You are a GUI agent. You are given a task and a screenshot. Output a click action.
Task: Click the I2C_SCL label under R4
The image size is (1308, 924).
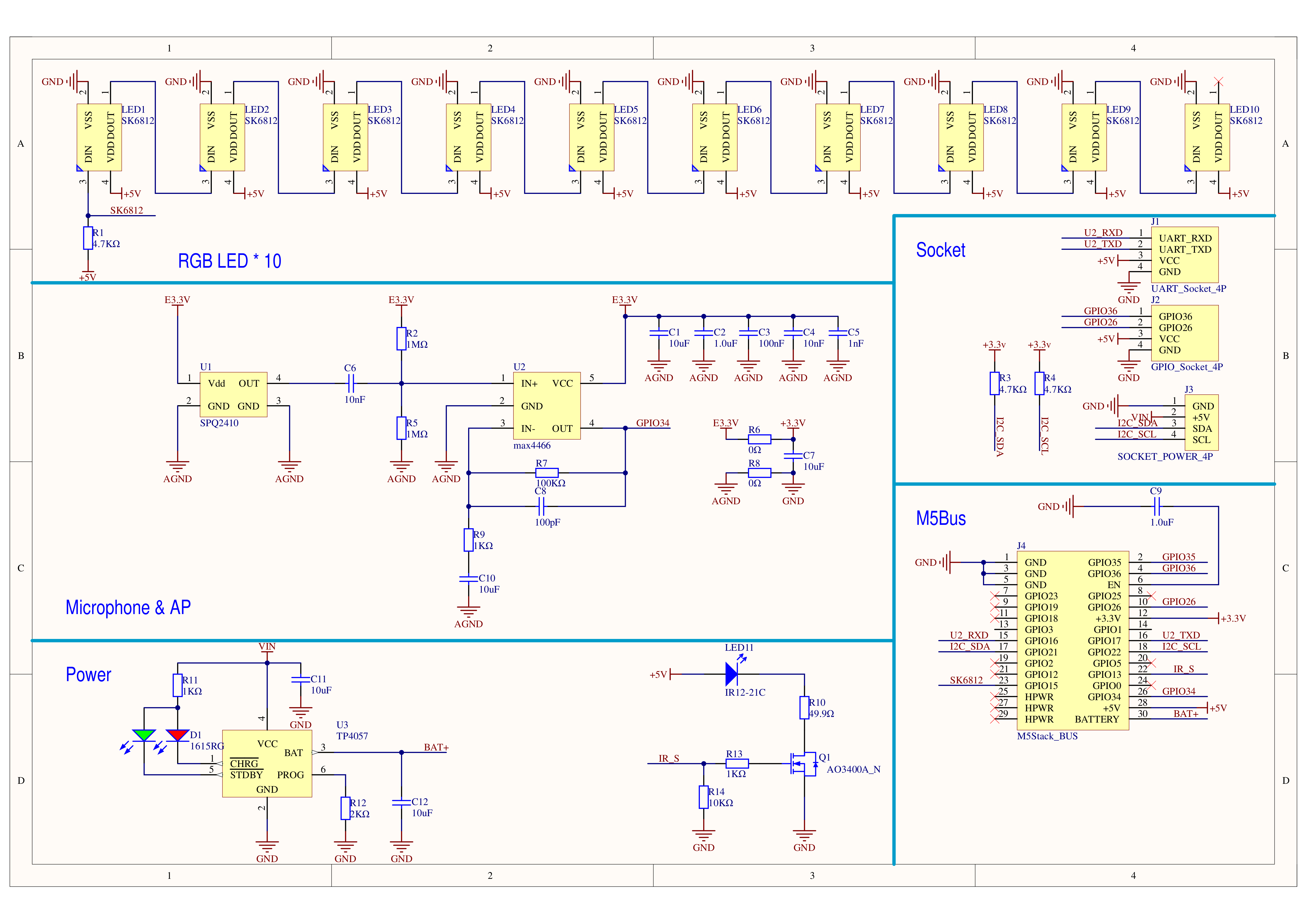point(1045,436)
